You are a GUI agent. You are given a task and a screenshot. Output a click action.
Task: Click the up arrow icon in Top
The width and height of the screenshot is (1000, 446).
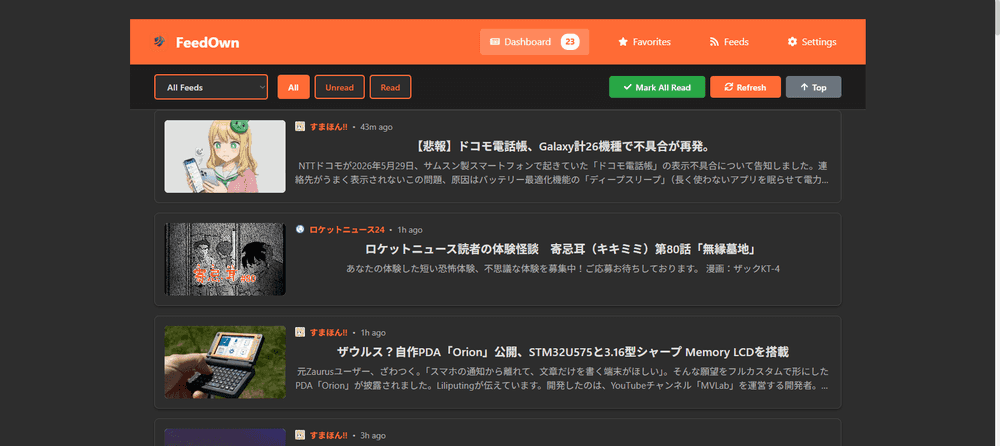tap(804, 87)
